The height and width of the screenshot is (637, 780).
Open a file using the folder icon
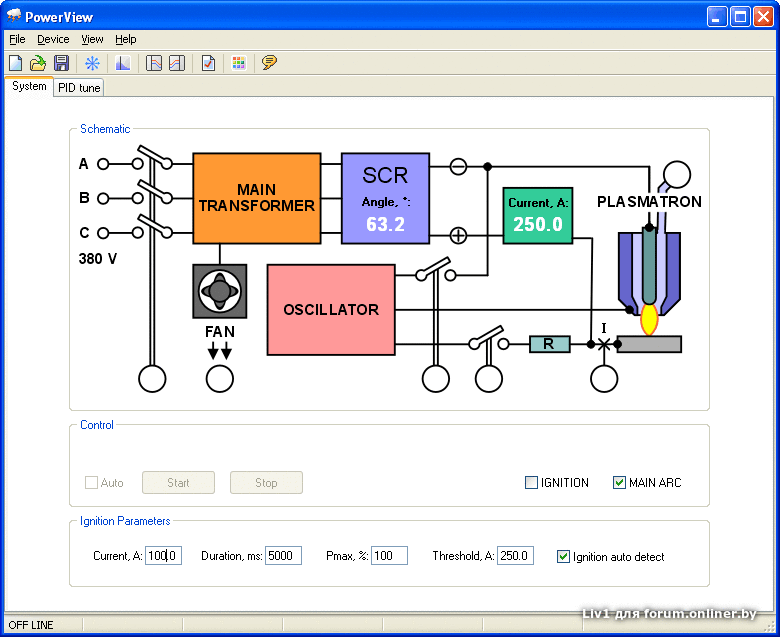(38, 63)
